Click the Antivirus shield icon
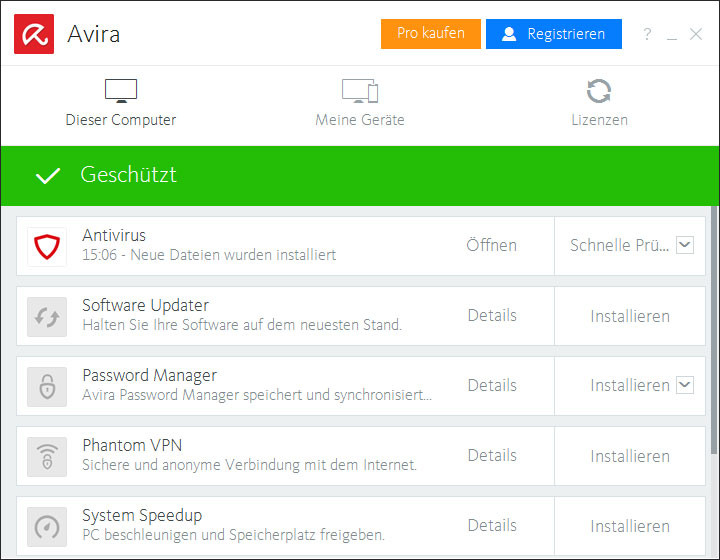 point(47,246)
